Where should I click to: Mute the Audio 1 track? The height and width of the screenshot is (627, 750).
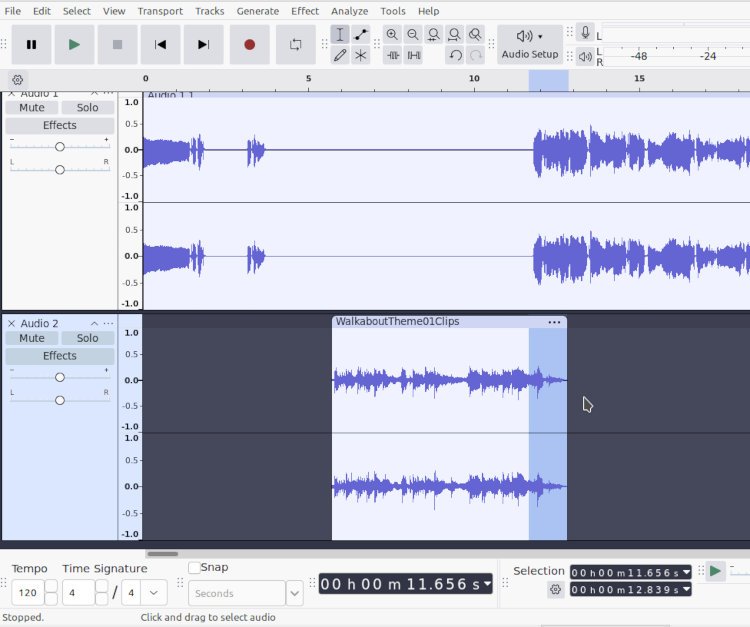point(32,108)
